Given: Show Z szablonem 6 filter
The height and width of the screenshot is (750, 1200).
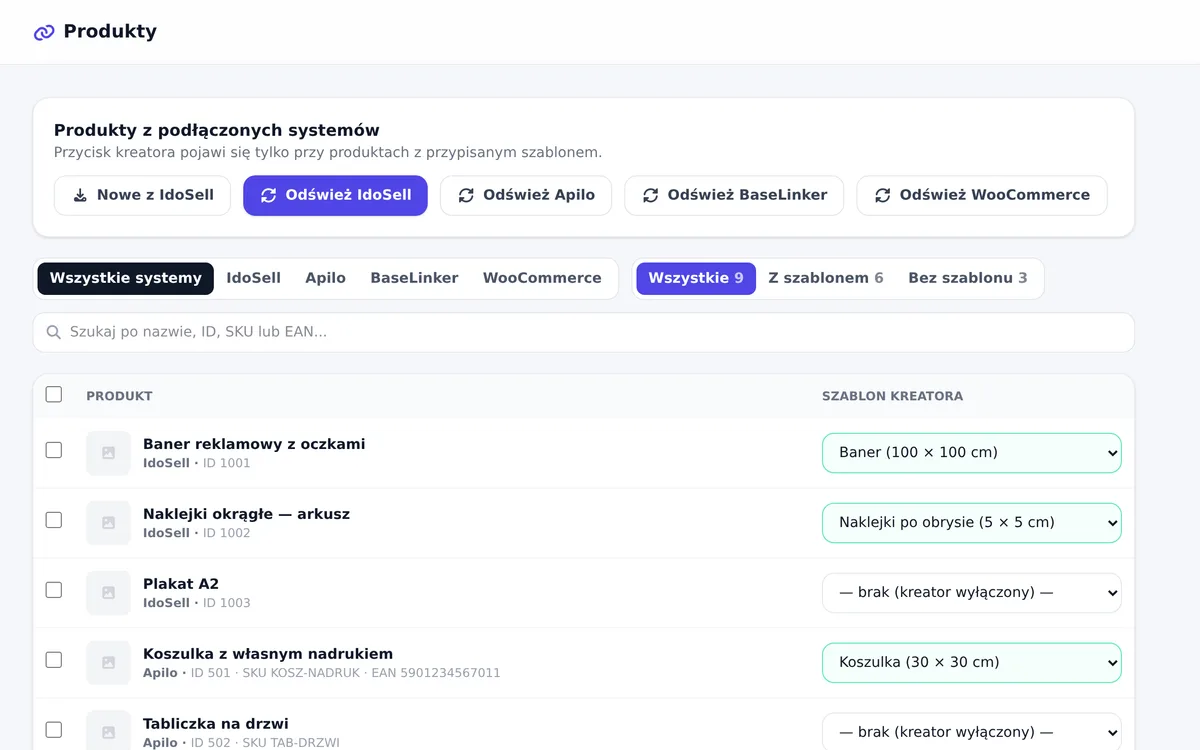Looking at the screenshot, I should pos(826,279).
